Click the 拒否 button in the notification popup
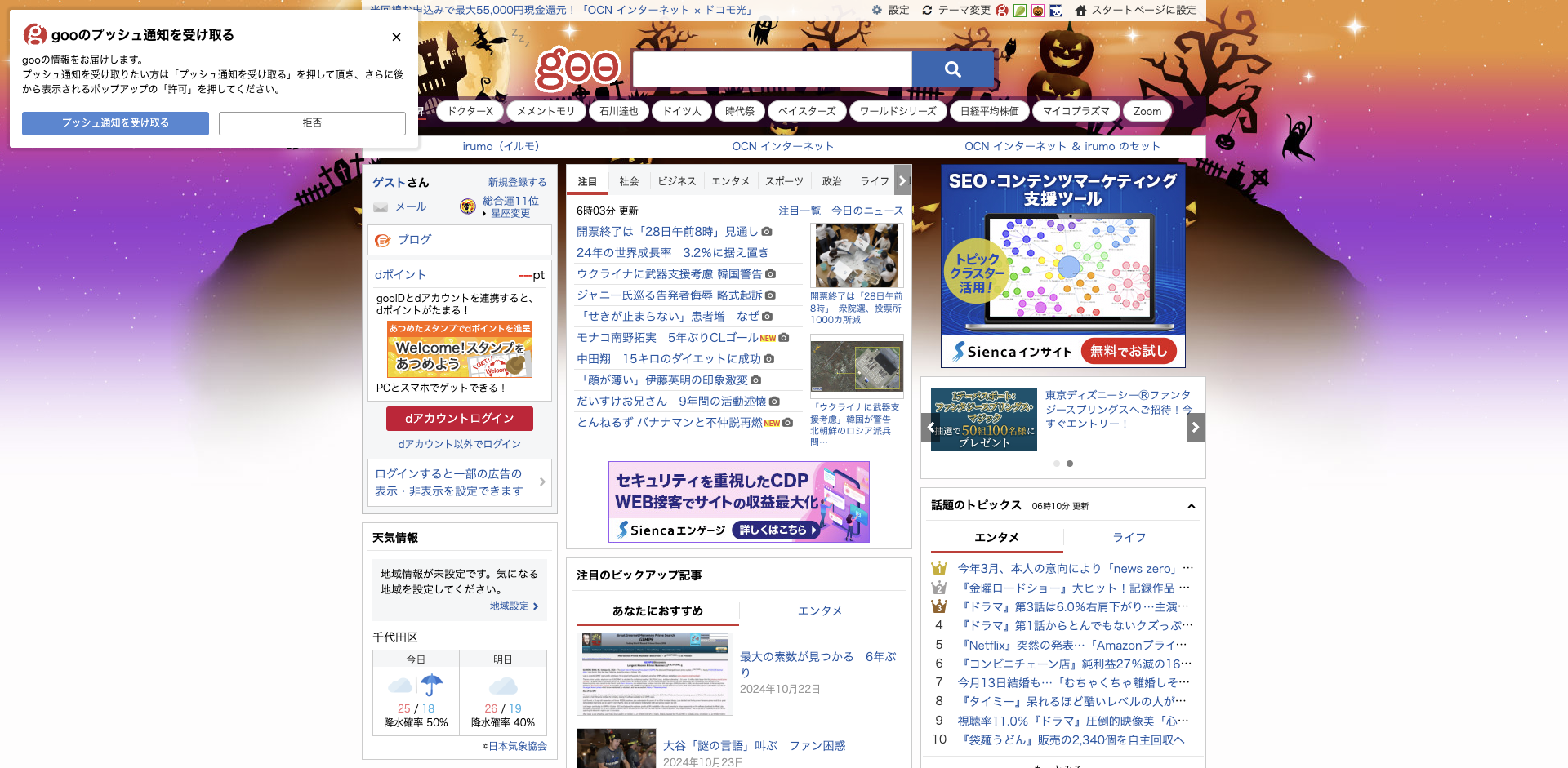1568x768 pixels. 312,123
